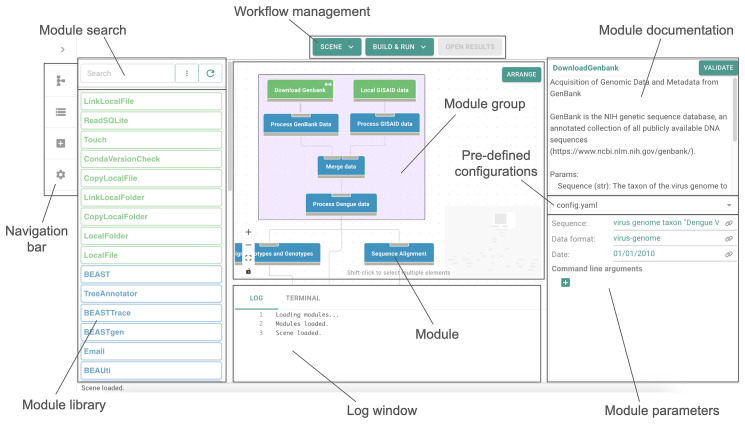Zoom in on the workflow canvas
This screenshot has width=745, height=424.
[248, 232]
